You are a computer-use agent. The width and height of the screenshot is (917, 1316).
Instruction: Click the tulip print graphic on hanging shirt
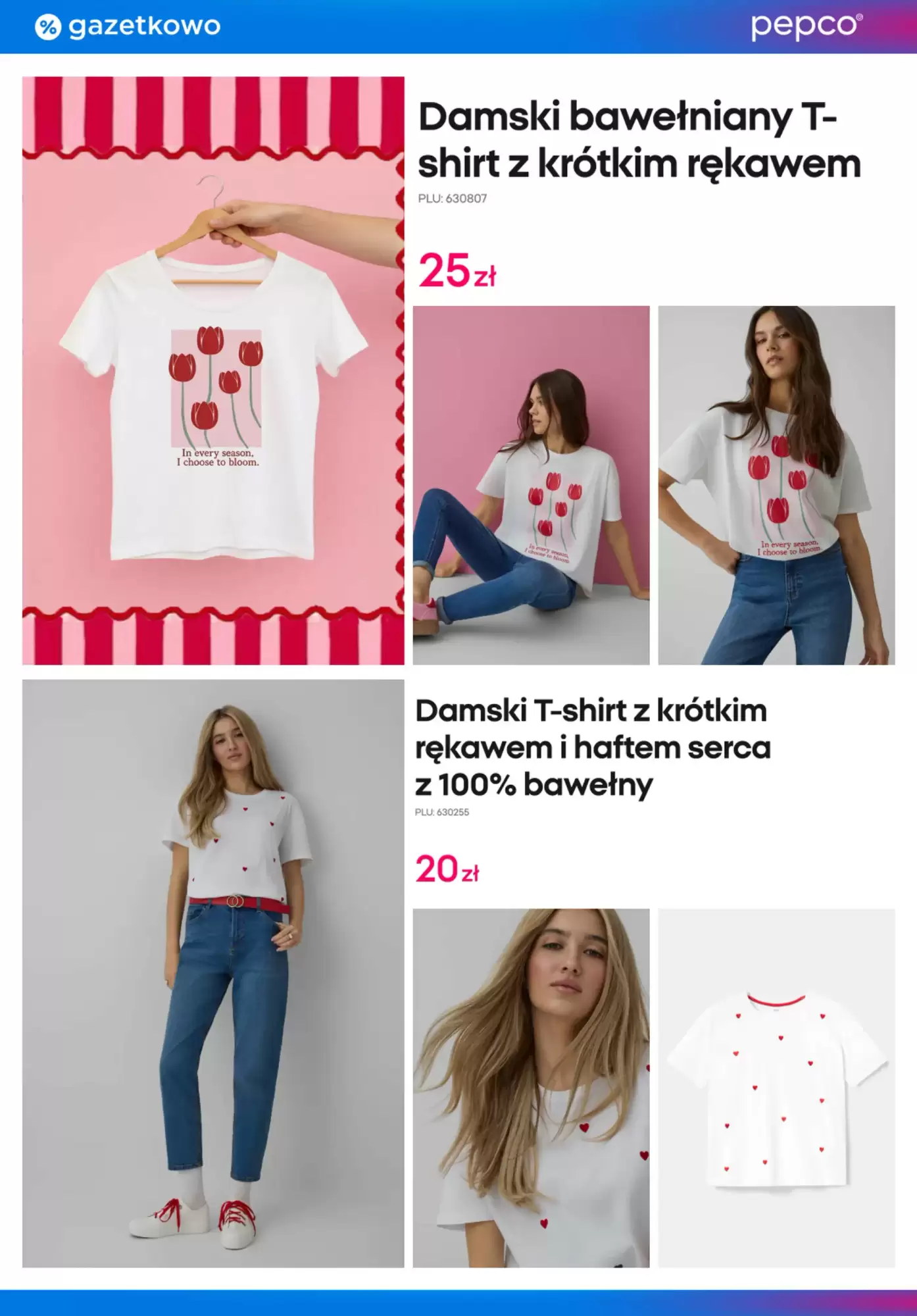pyautogui.click(x=216, y=388)
